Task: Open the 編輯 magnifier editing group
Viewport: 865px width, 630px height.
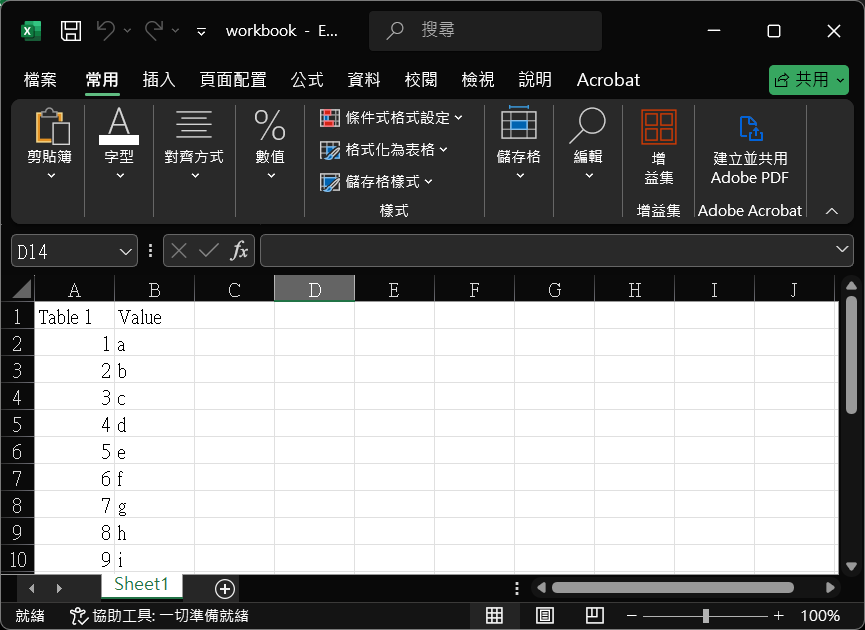Action: [587, 127]
